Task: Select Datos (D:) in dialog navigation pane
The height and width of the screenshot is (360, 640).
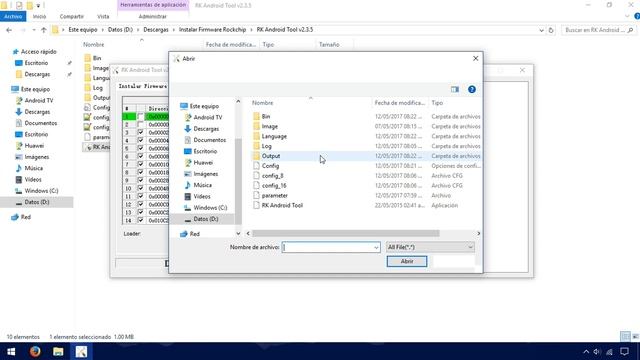Action: tap(206, 219)
